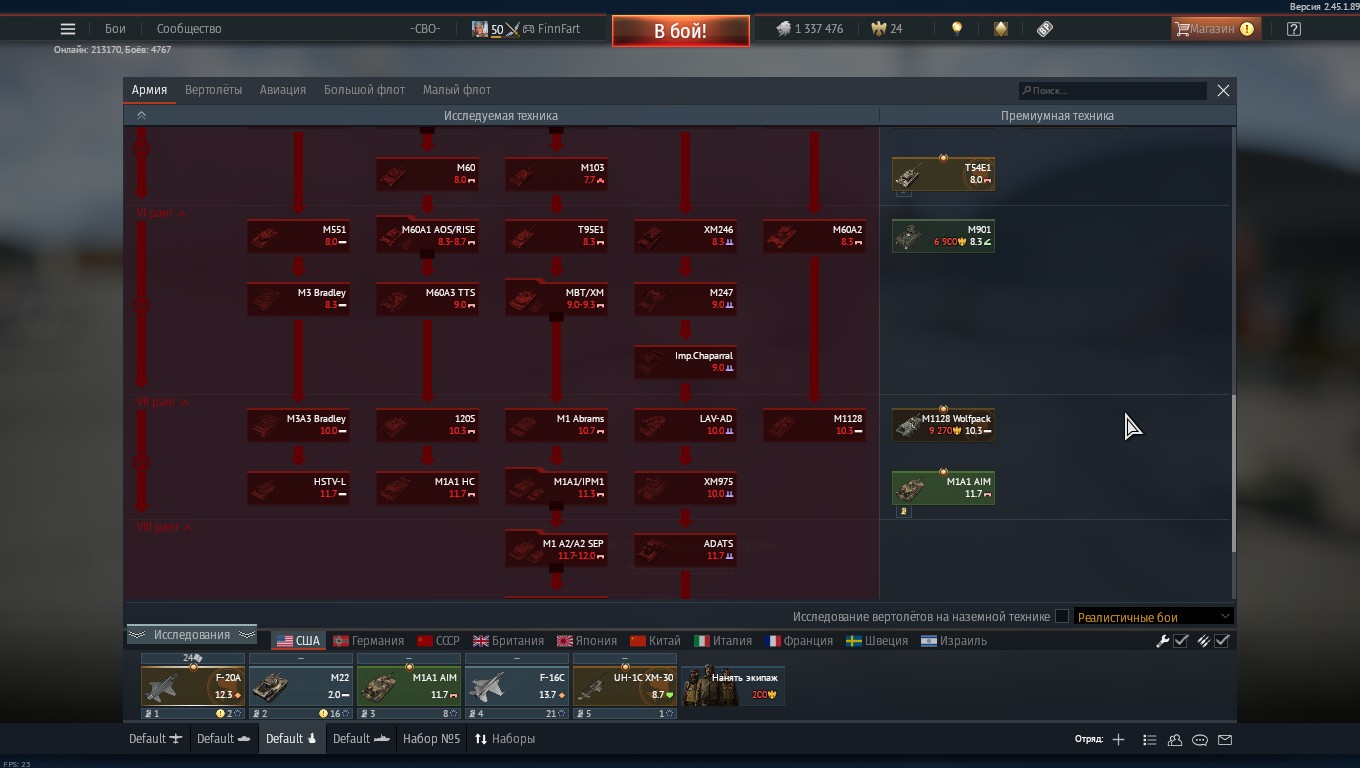Add squad member with plus icon
Screen dimensions: 1360x768
coord(1118,740)
